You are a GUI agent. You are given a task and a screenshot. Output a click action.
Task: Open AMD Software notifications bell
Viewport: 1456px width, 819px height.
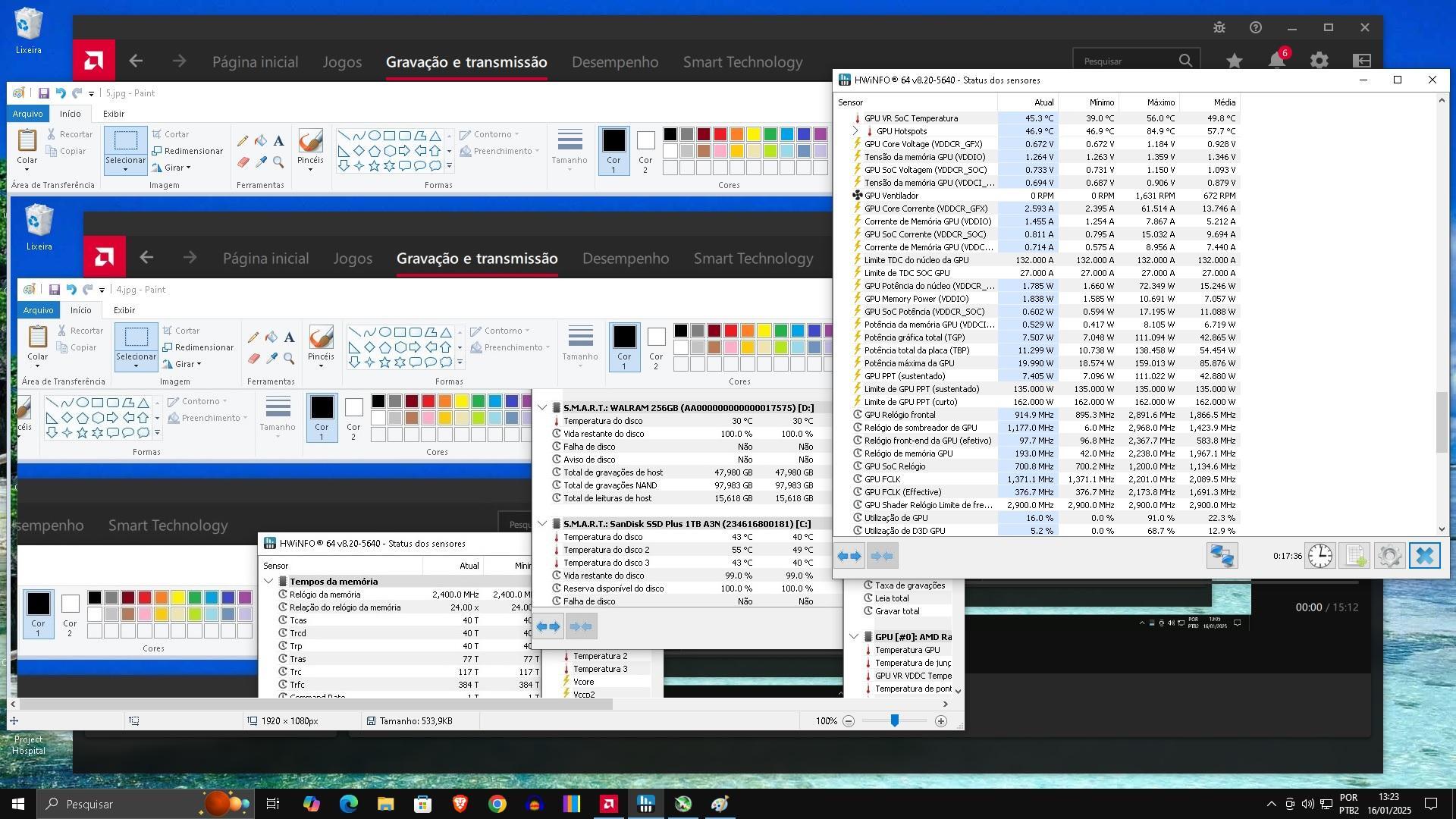(1277, 61)
